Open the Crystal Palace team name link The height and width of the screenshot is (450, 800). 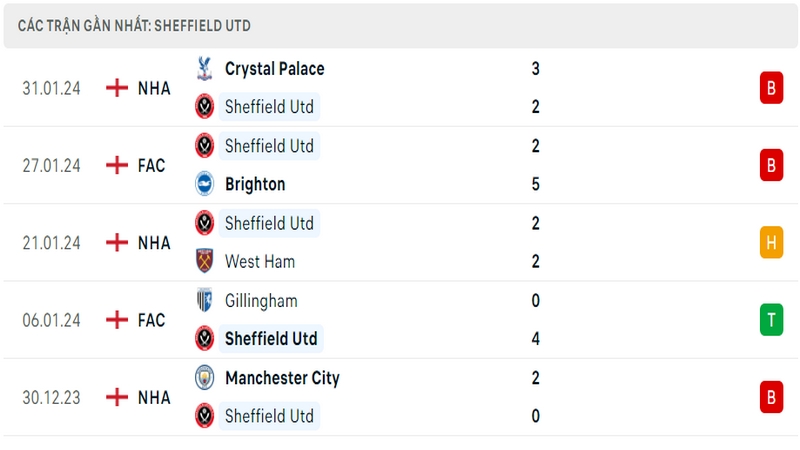tap(274, 69)
